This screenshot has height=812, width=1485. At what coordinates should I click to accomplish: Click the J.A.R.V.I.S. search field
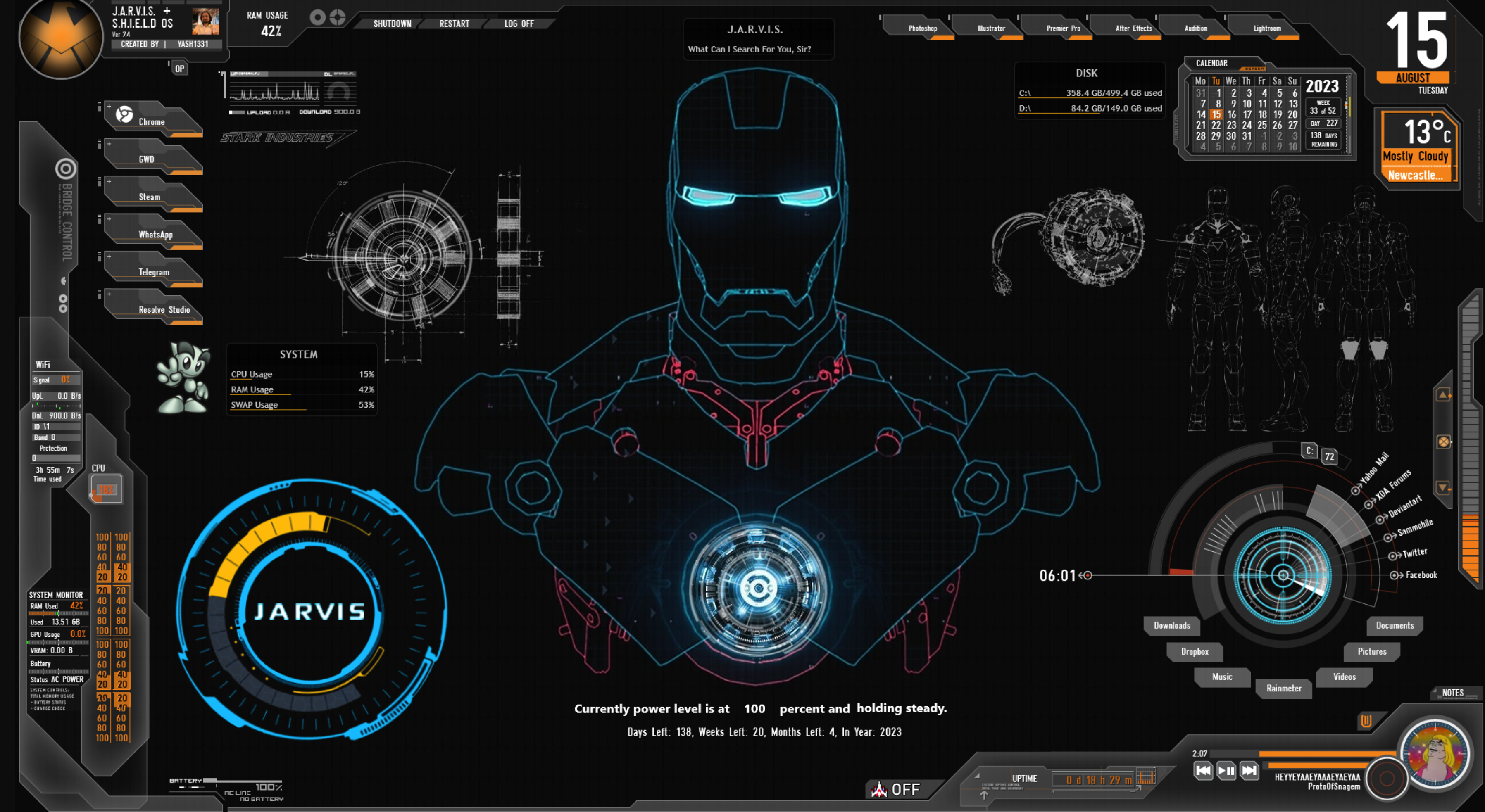(x=755, y=49)
